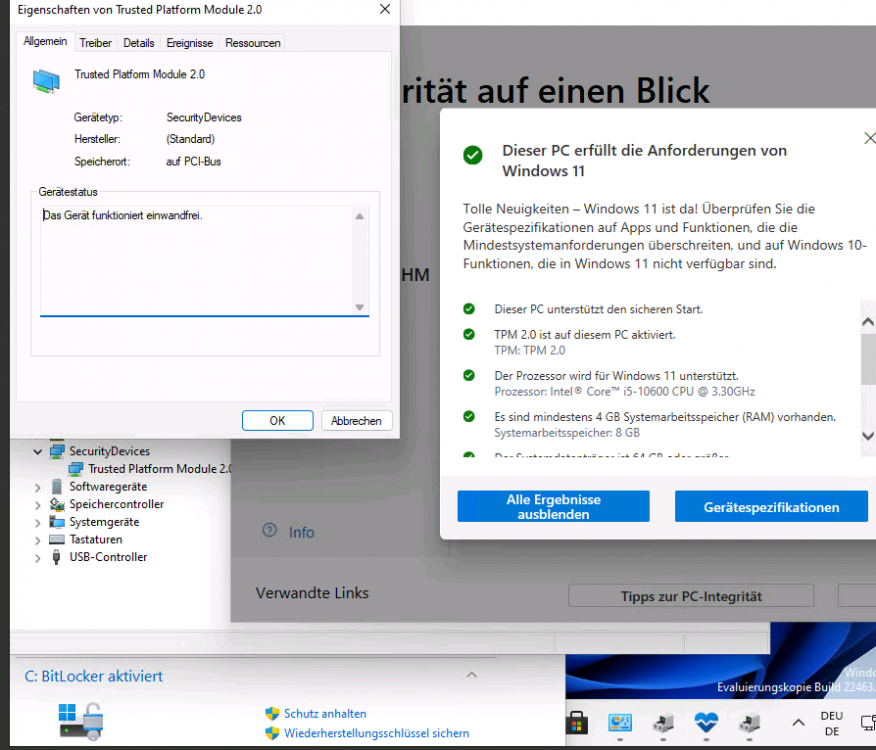876x750 pixels.
Task: Click the results list scrollbar thumb
Action: pyautogui.click(x=868, y=359)
